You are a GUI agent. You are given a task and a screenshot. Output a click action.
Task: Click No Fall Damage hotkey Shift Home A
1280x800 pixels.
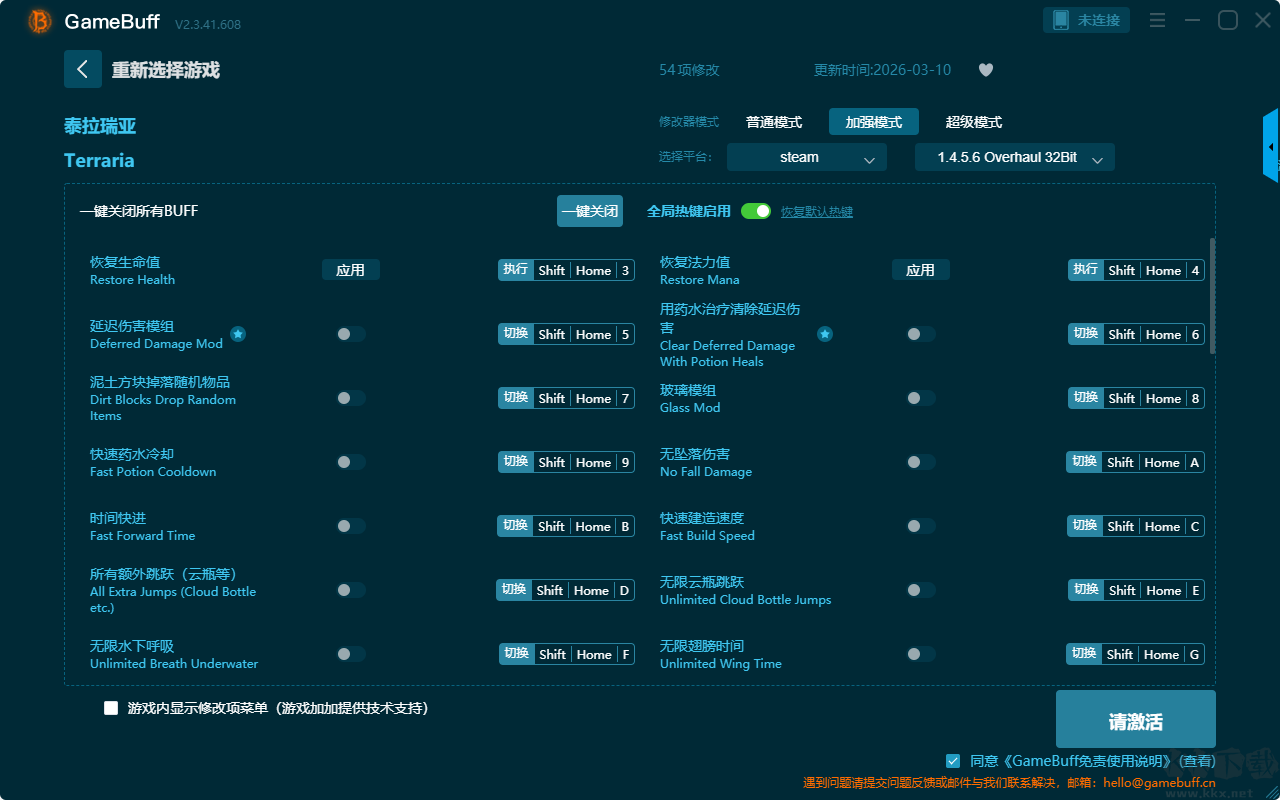point(1135,462)
